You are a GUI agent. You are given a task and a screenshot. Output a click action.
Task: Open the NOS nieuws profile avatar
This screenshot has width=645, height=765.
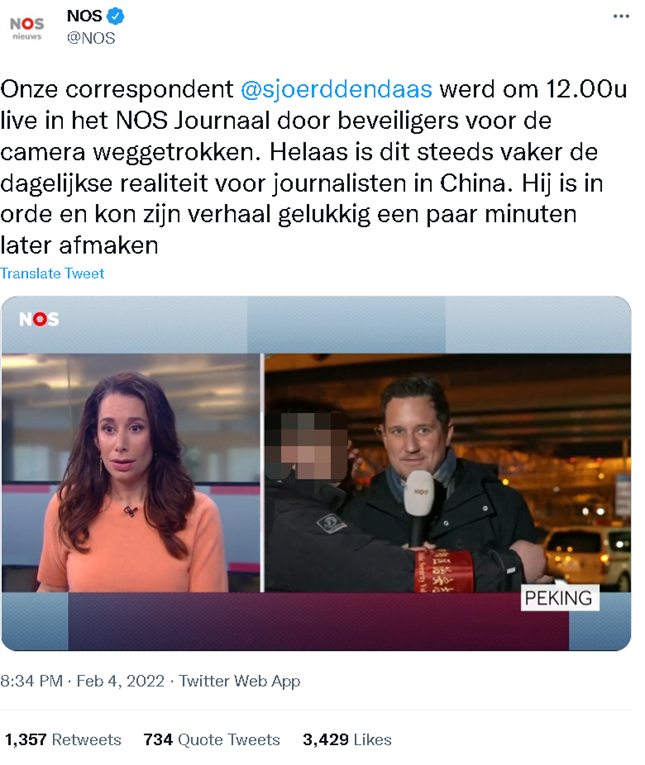(27, 28)
